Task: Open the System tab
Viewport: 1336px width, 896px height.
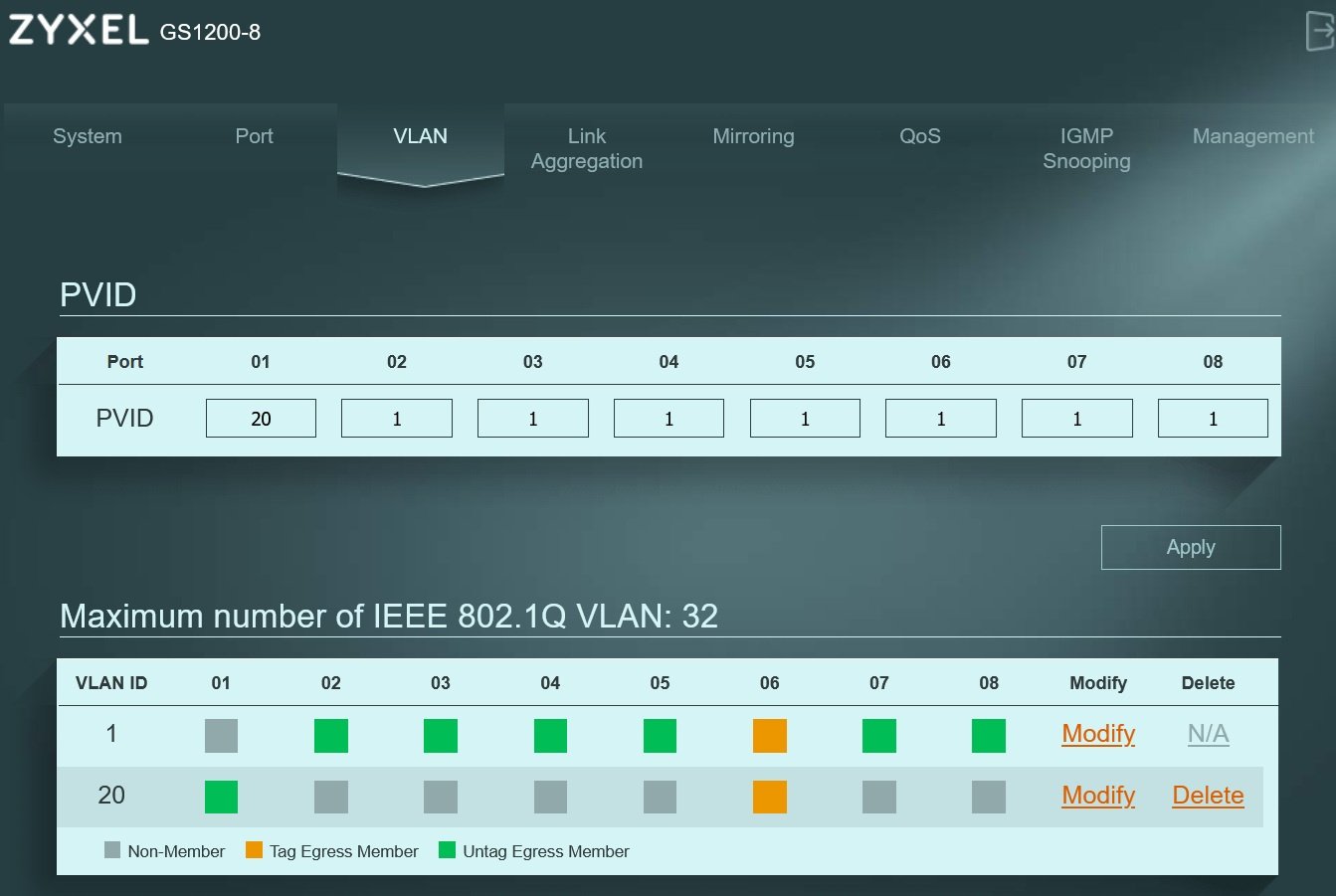Action: [88, 136]
